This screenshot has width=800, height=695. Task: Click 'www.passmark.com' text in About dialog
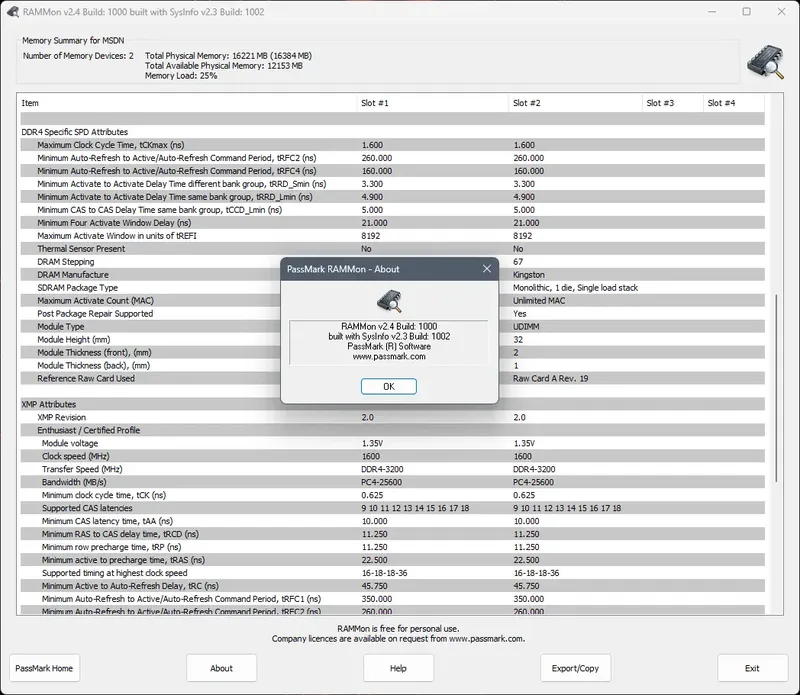tap(389, 357)
